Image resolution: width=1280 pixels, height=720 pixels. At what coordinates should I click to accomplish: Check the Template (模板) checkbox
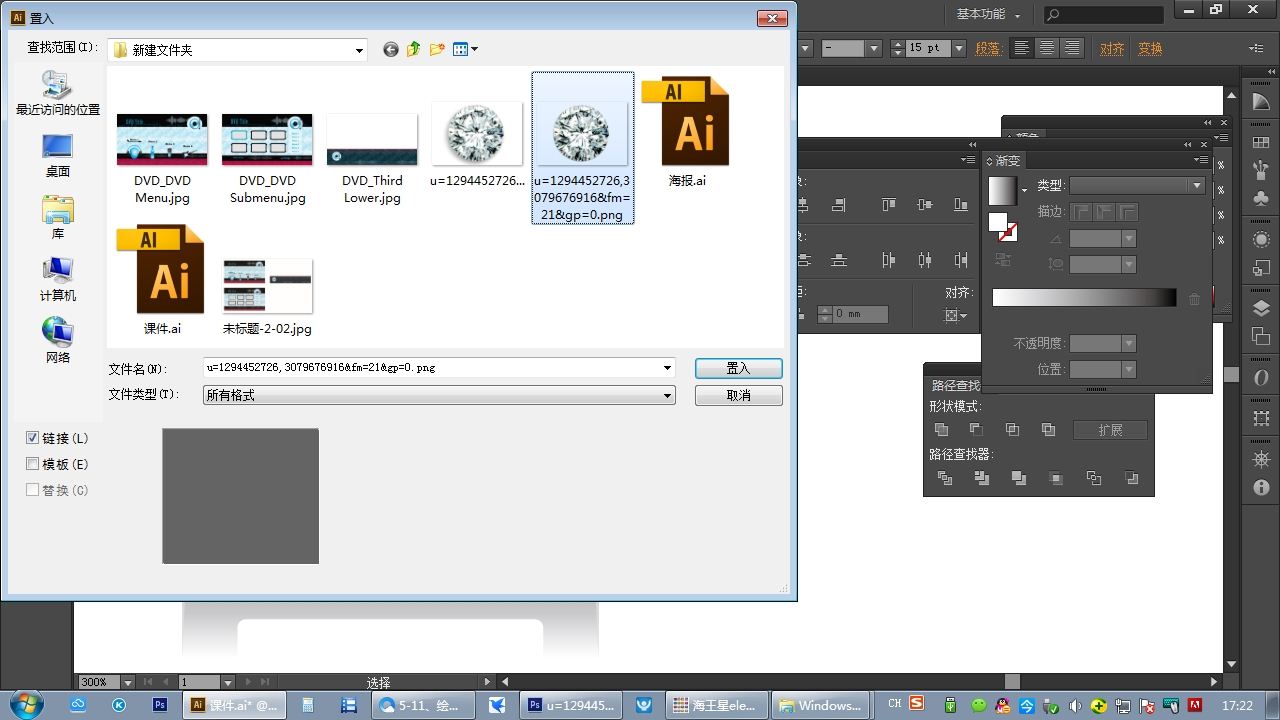click(x=33, y=464)
